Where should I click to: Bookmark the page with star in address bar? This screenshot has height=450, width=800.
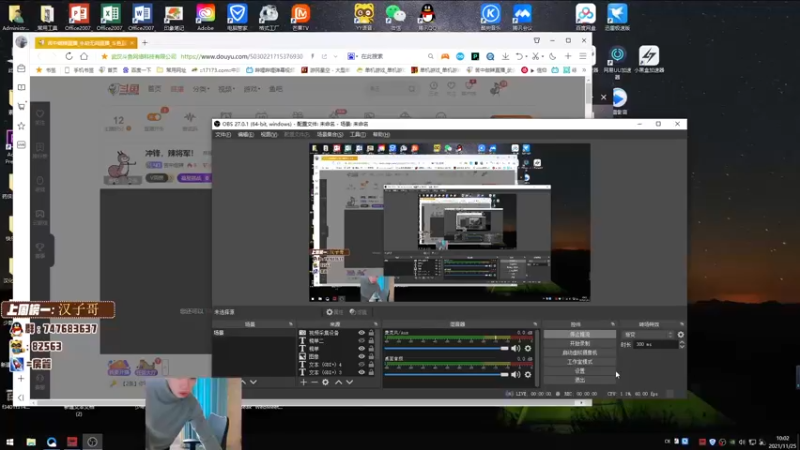[104, 56]
